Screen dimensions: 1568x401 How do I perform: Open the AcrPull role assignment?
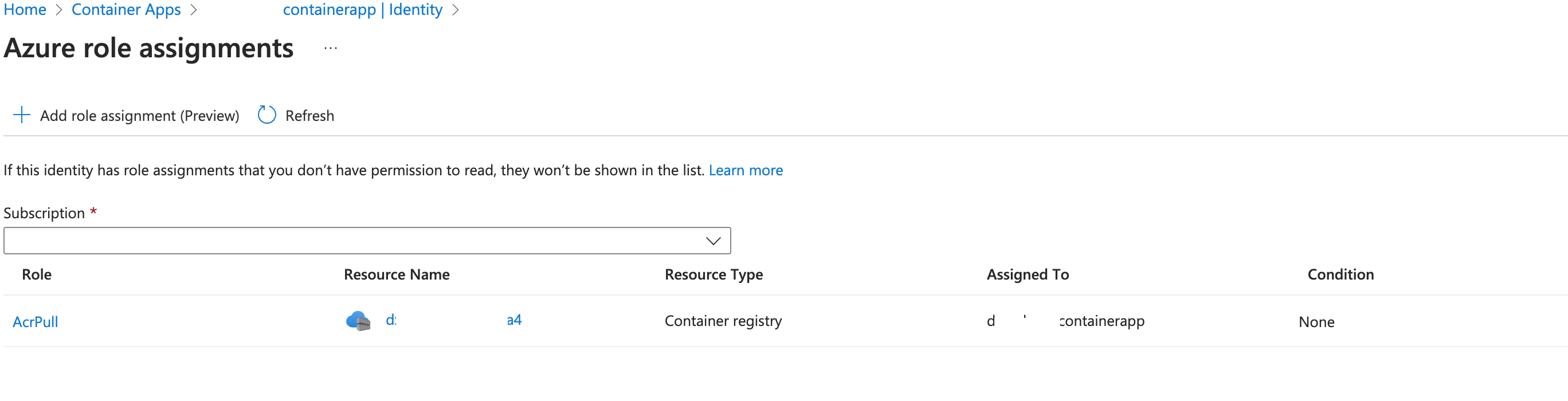click(x=35, y=321)
